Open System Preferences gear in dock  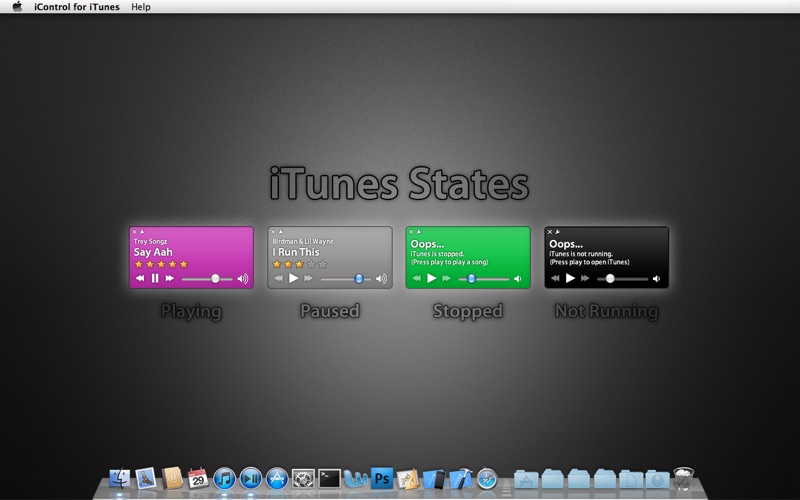(303, 479)
